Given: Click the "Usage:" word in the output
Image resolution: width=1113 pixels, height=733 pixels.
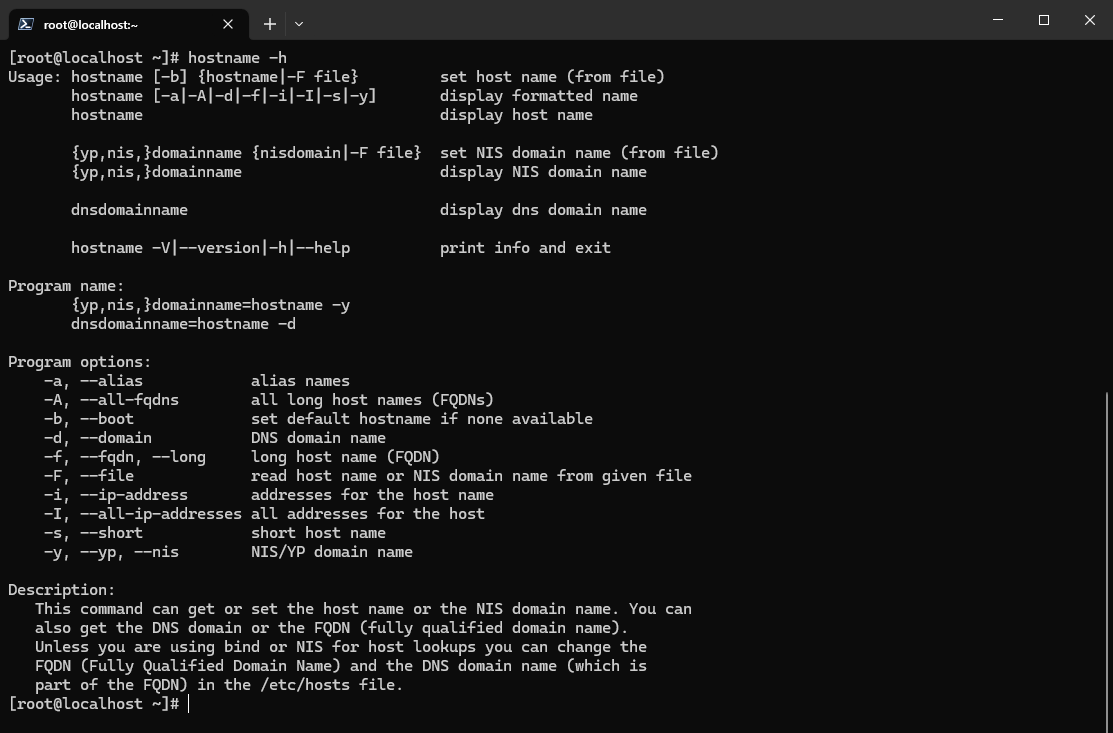Looking at the screenshot, I should pyautogui.click(x=35, y=77).
